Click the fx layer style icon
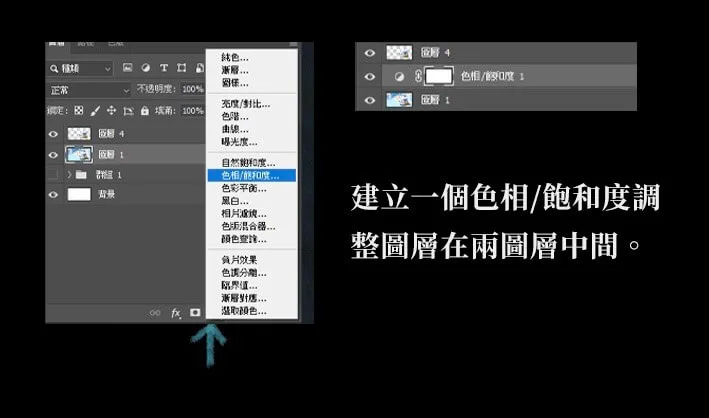Image resolution: width=709 pixels, height=418 pixels. click(176, 313)
